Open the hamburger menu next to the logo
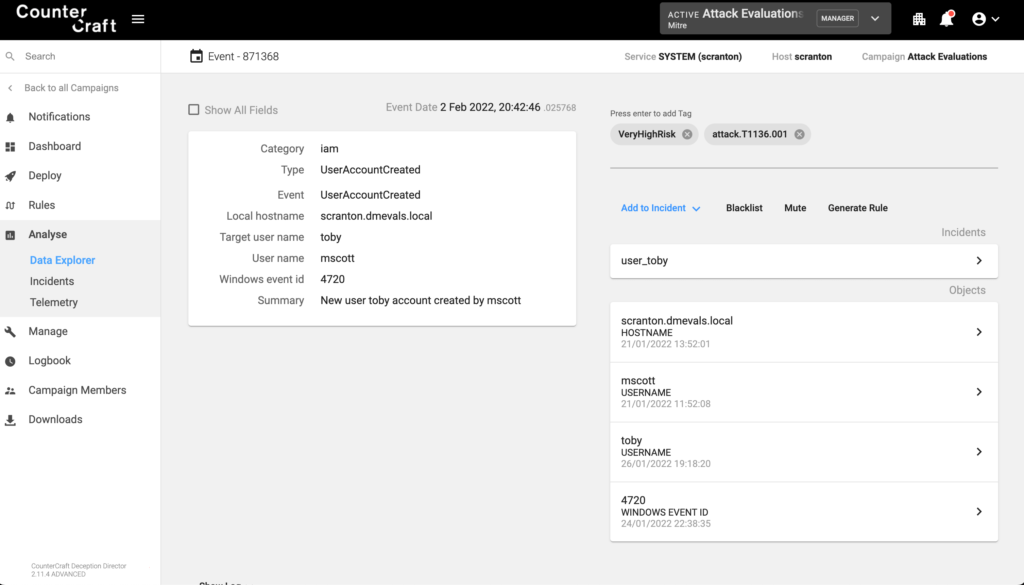The image size is (1024, 585). click(138, 19)
